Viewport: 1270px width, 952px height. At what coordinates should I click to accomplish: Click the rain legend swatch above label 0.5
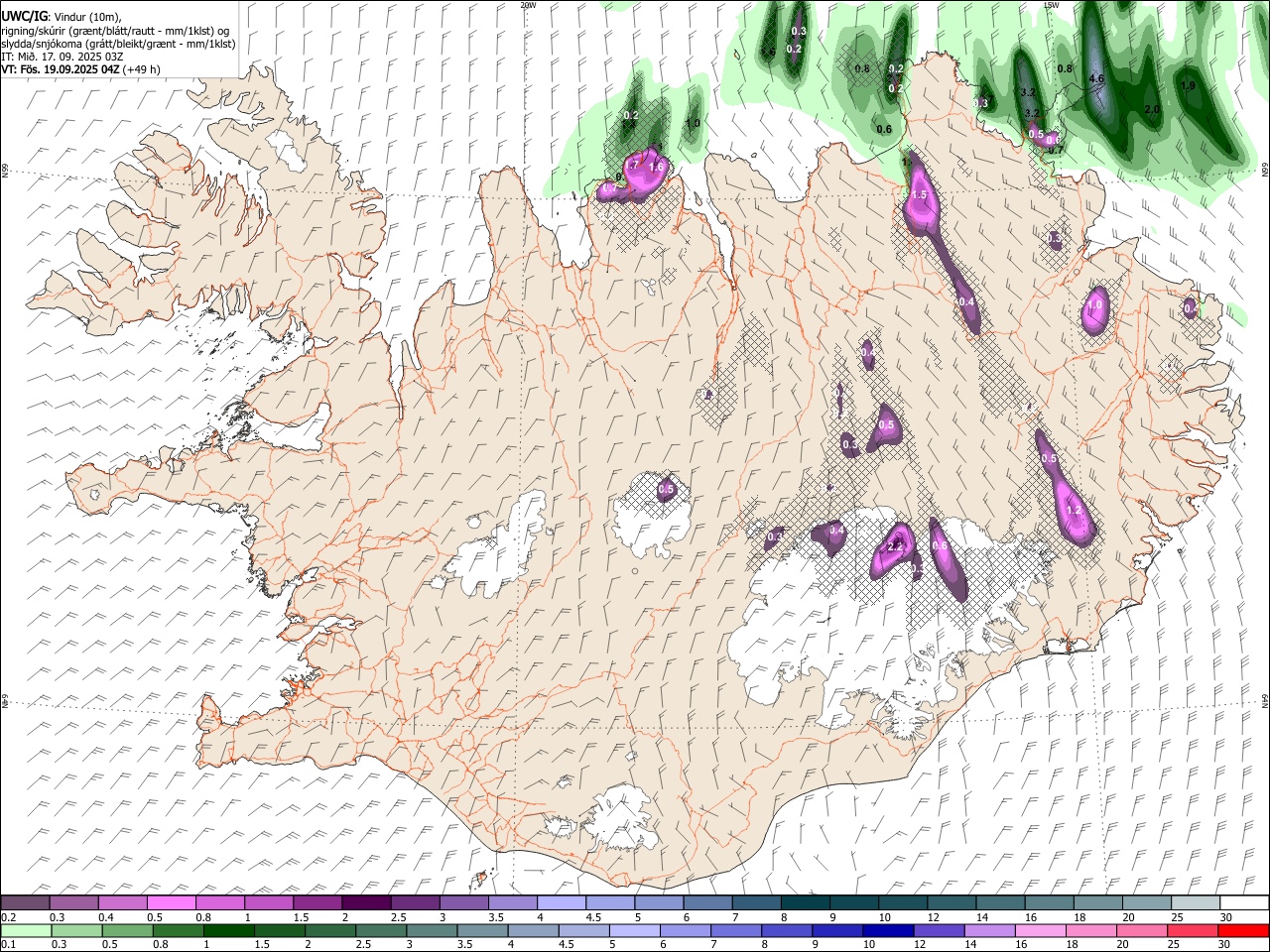127,930
